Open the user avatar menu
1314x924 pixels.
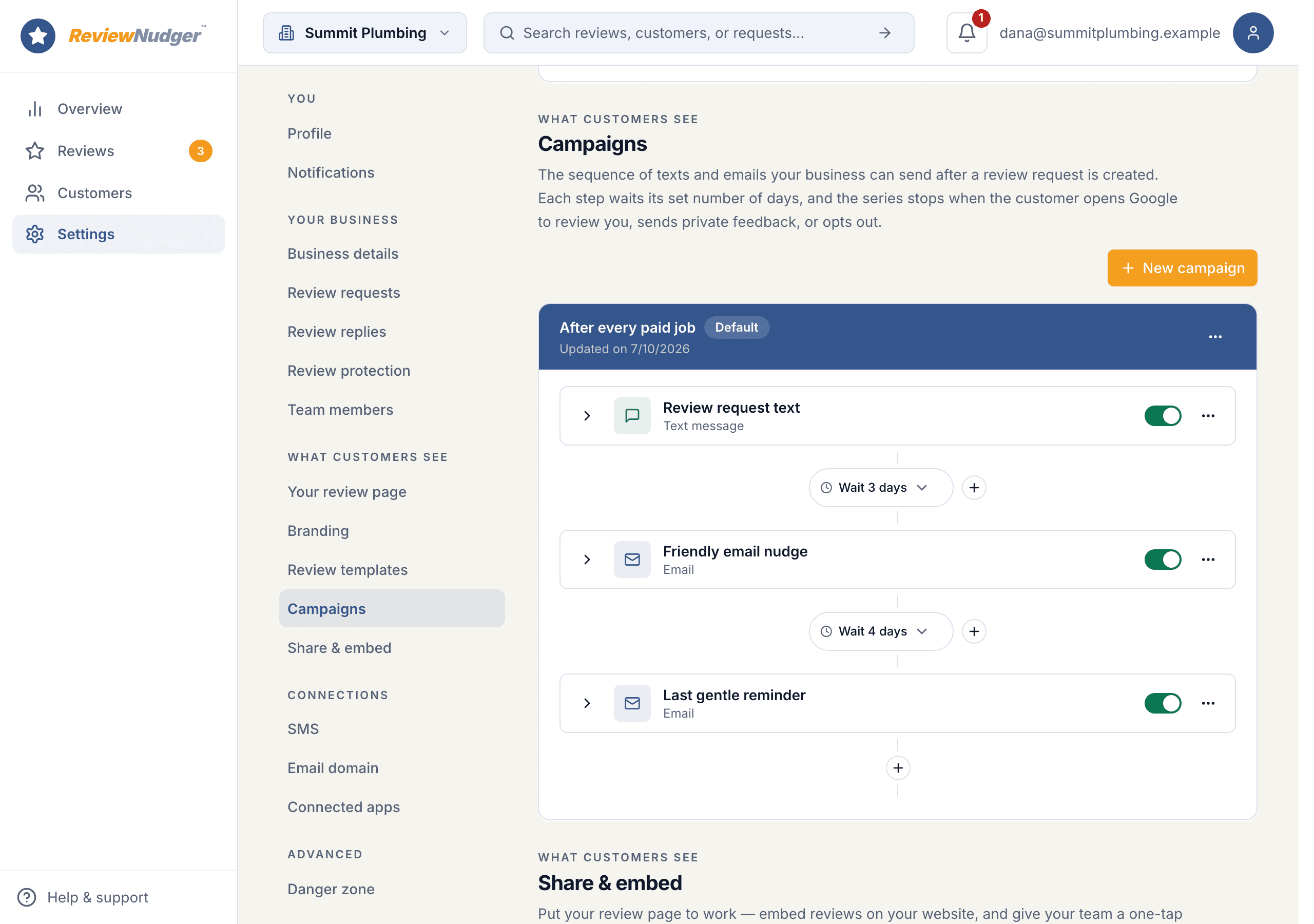[1268, 33]
